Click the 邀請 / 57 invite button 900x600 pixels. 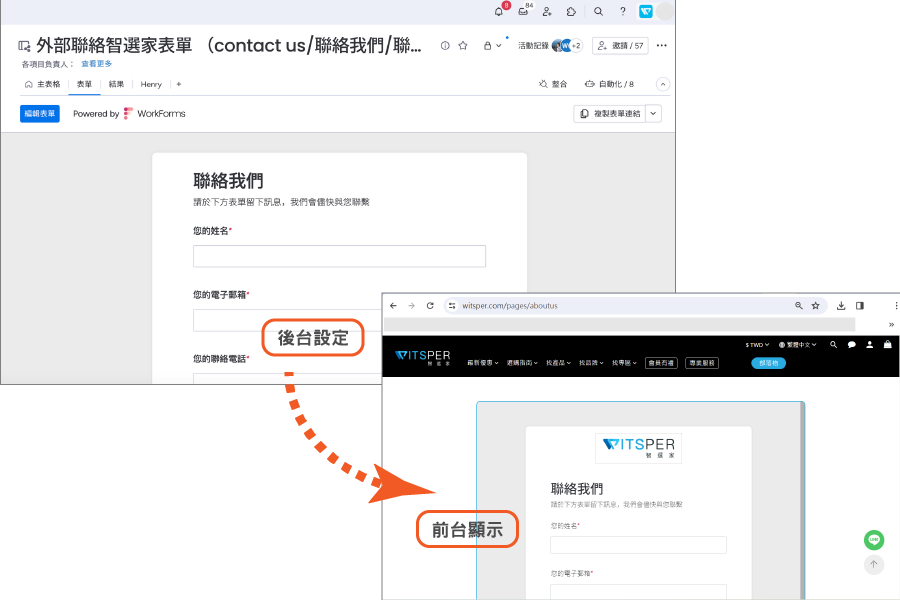point(620,45)
